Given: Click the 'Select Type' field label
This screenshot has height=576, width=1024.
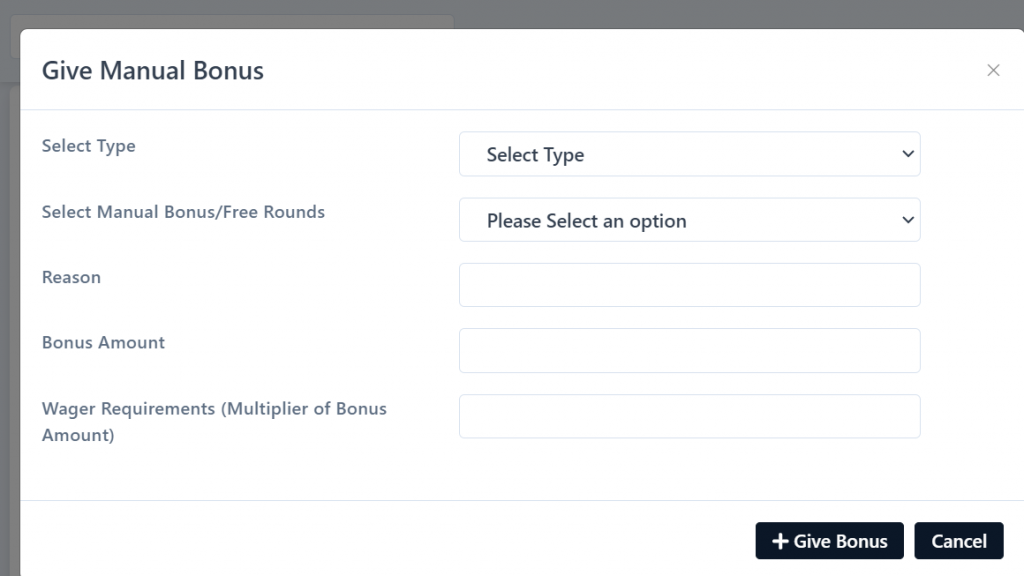Looking at the screenshot, I should click(89, 146).
